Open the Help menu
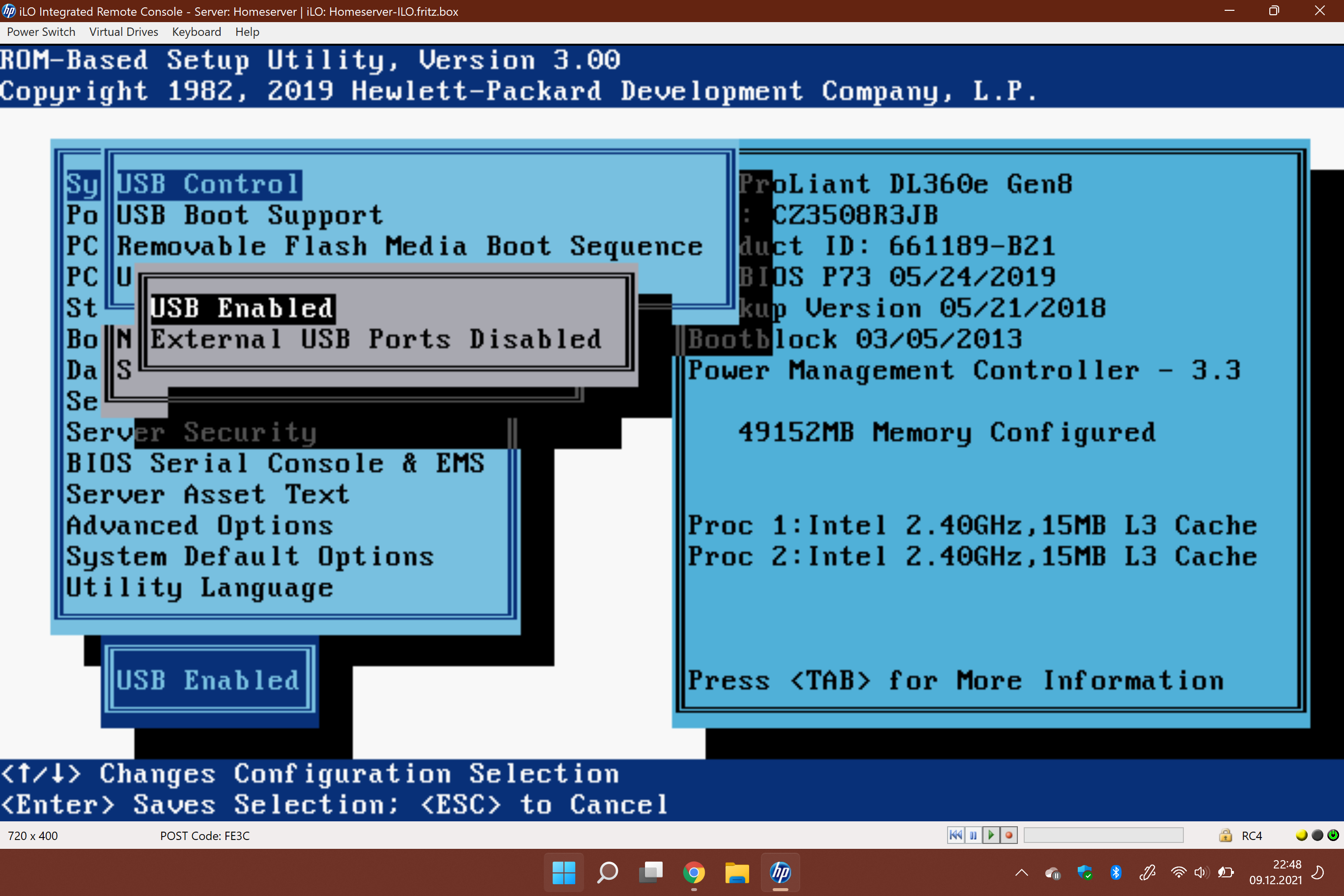The image size is (1344, 896). [x=247, y=32]
